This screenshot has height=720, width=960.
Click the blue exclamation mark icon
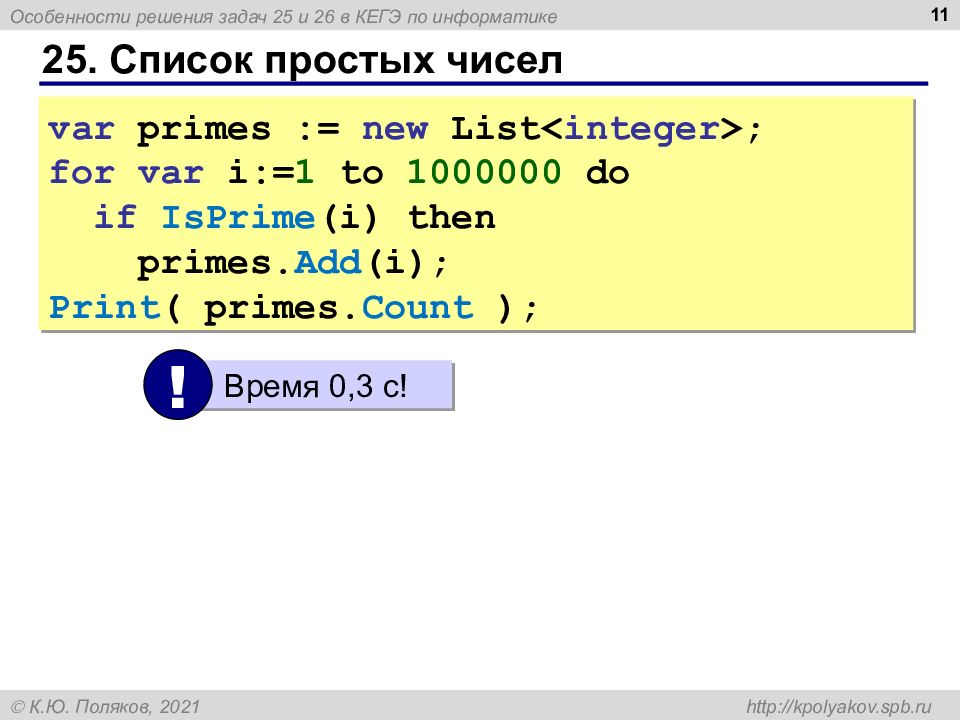click(x=178, y=384)
